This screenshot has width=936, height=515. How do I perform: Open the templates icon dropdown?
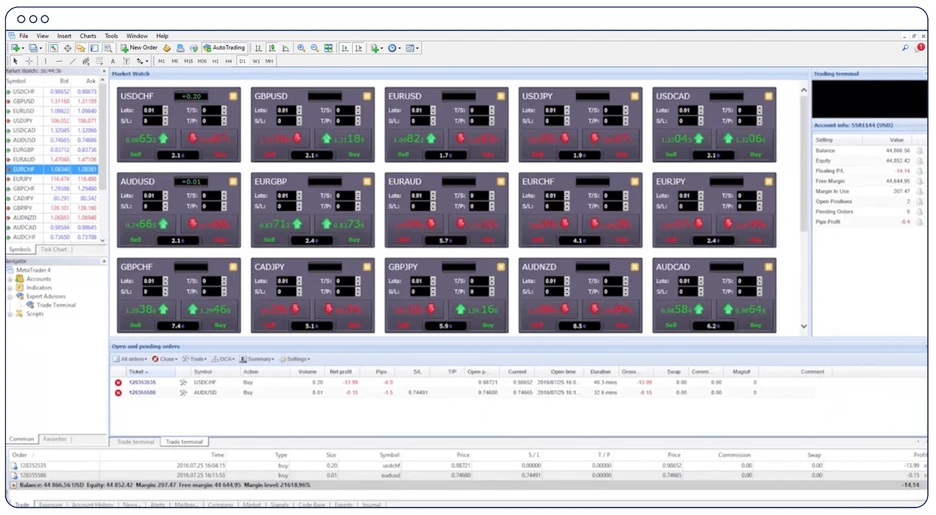pos(412,48)
